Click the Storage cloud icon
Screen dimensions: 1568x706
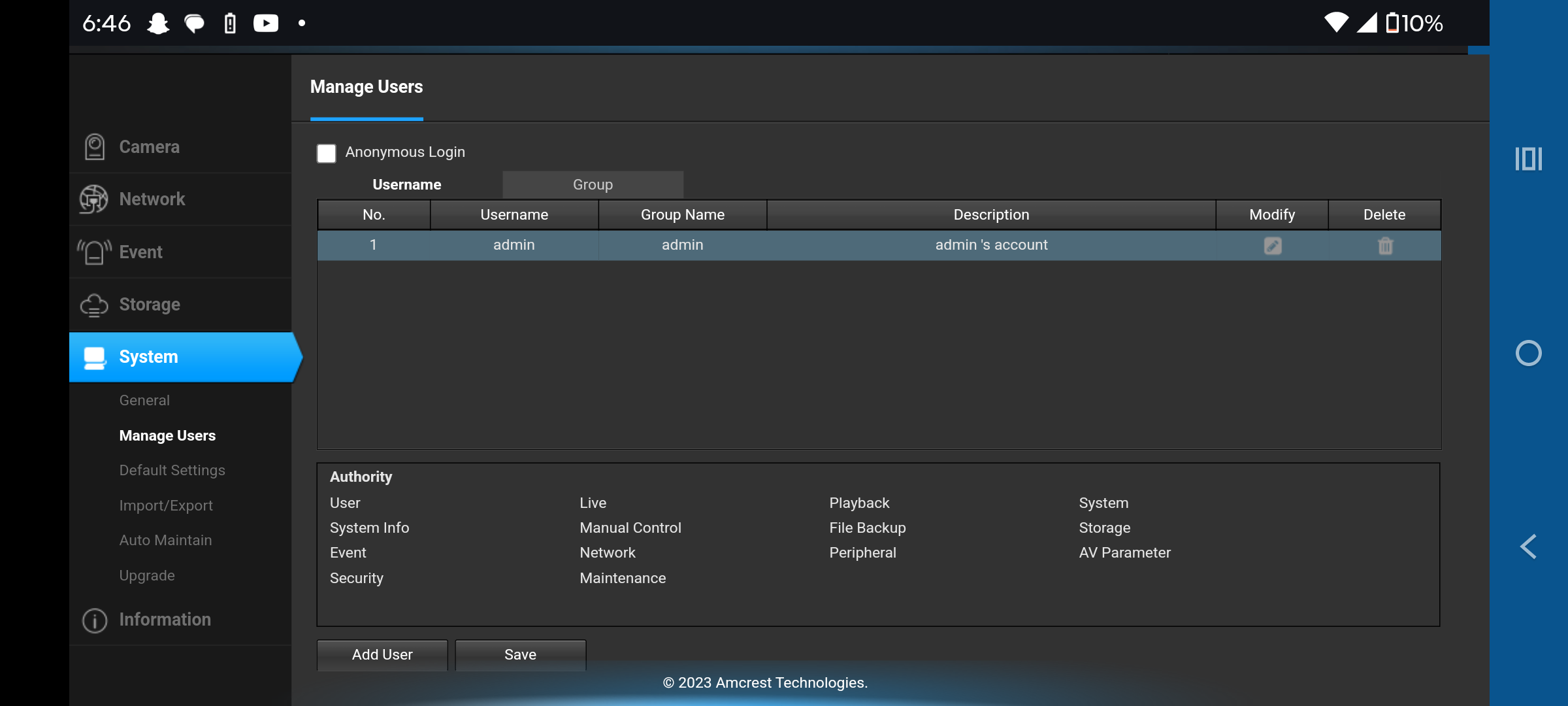[x=94, y=305]
